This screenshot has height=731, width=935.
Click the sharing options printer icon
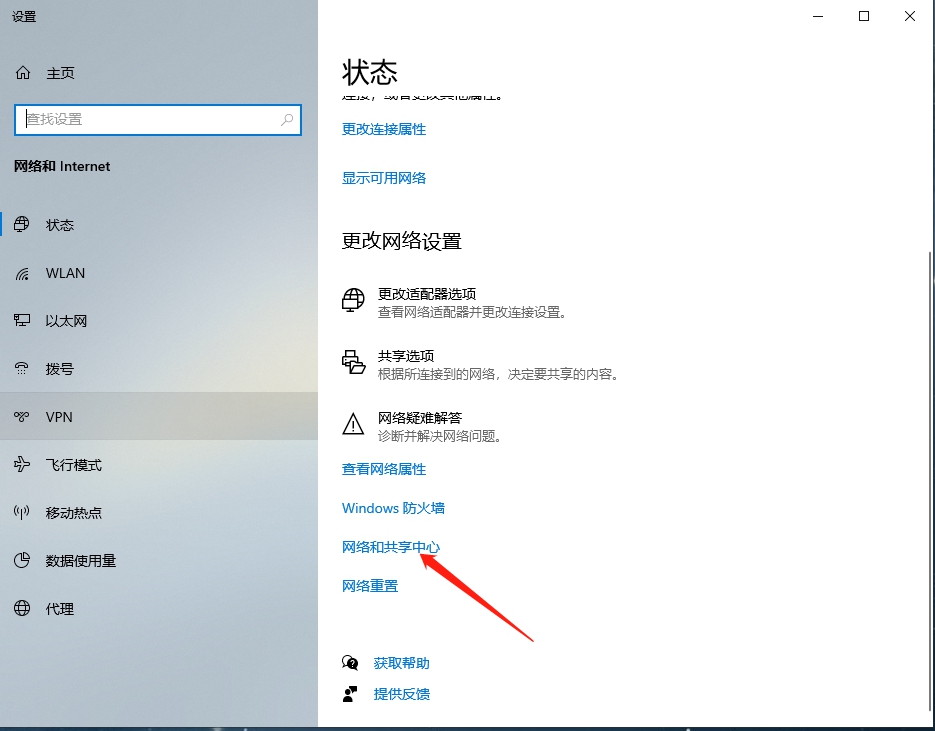(x=353, y=362)
